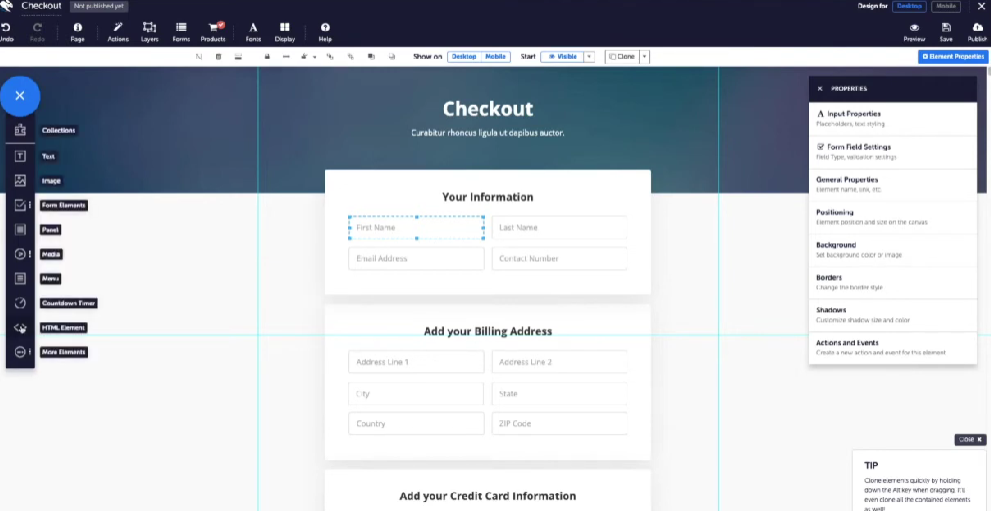
Task: Save the page with Save icon
Action: pos(946,31)
